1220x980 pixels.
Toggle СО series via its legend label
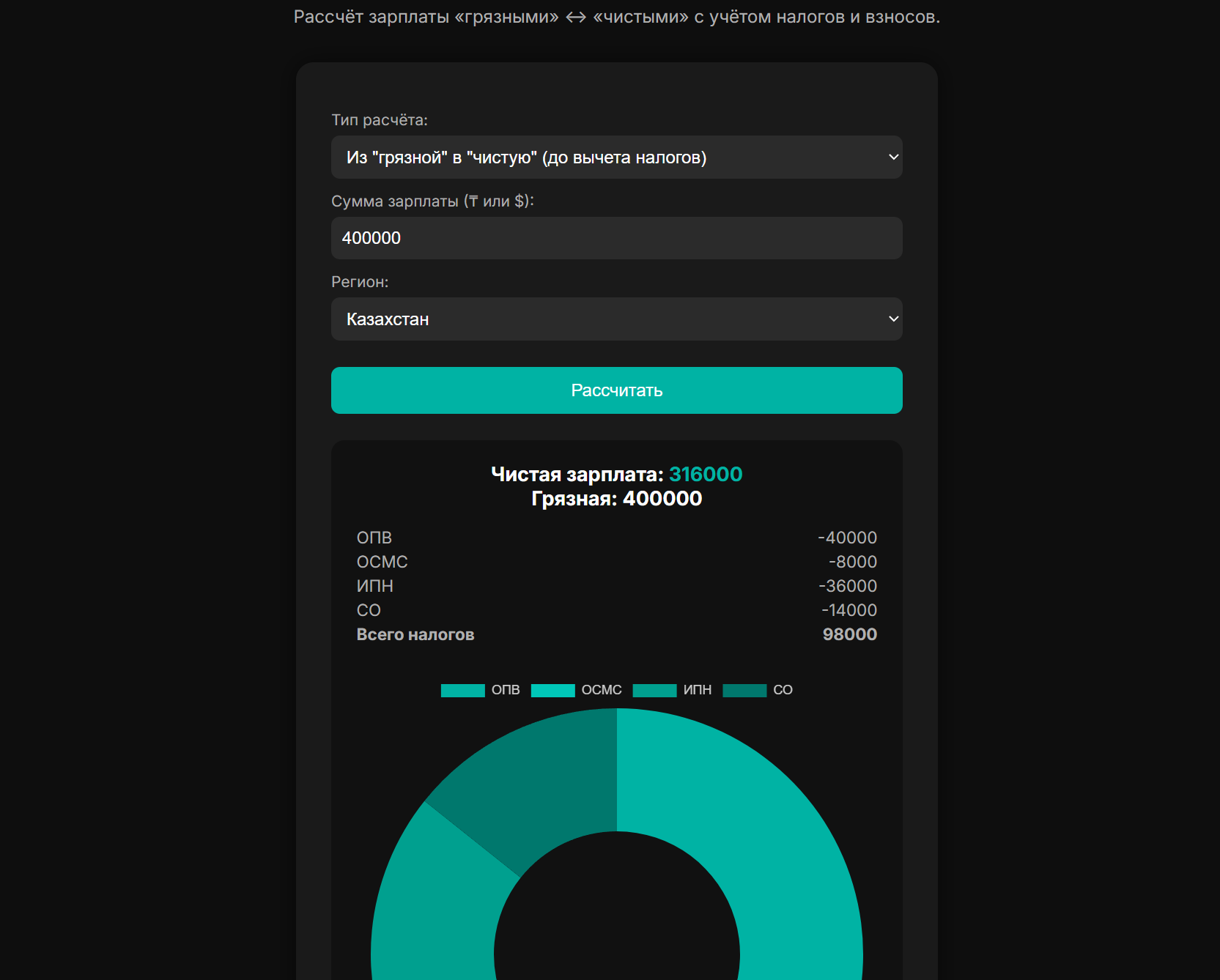coord(783,689)
